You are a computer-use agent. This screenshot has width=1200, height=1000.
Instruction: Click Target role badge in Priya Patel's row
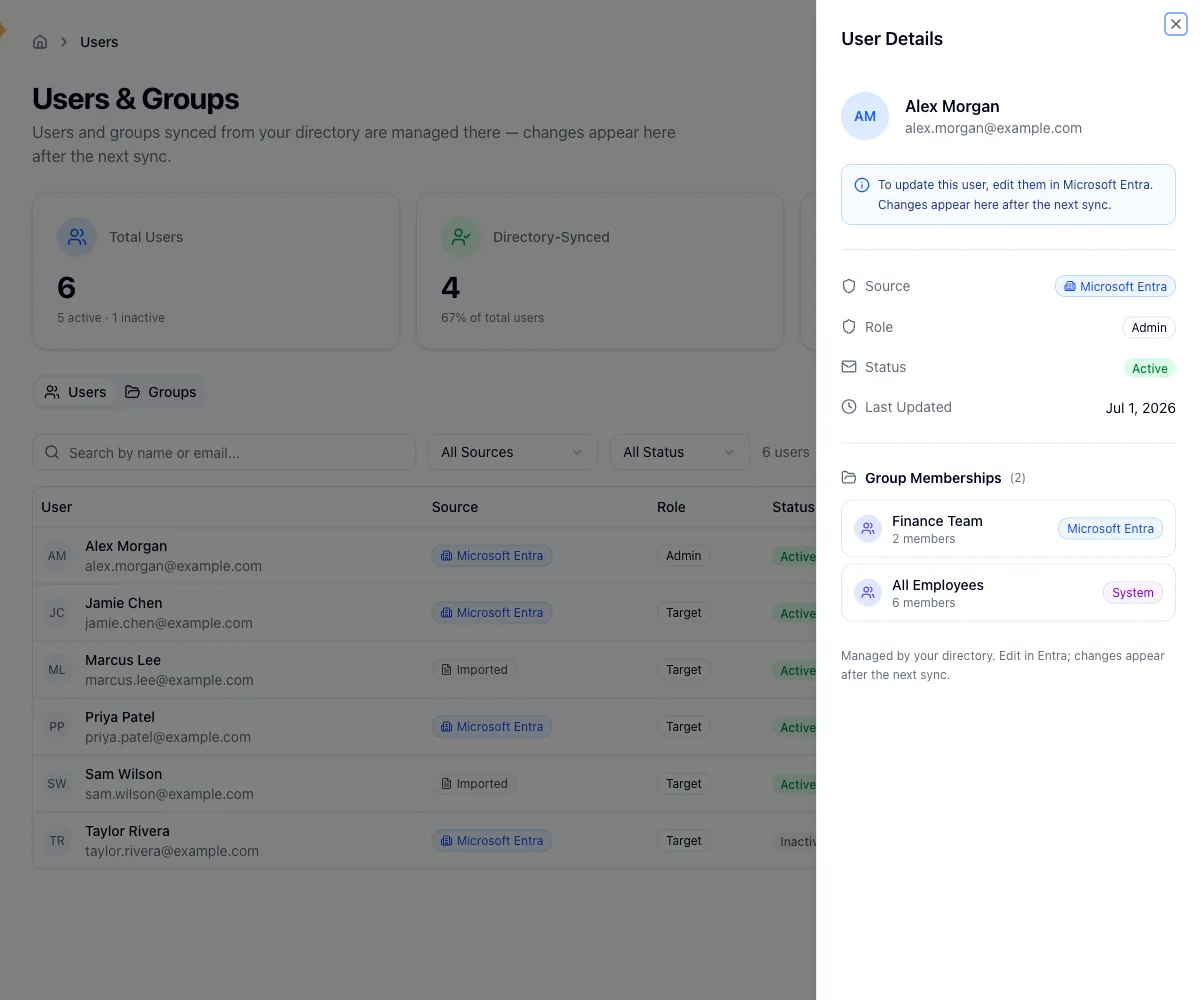coord(684,727)
